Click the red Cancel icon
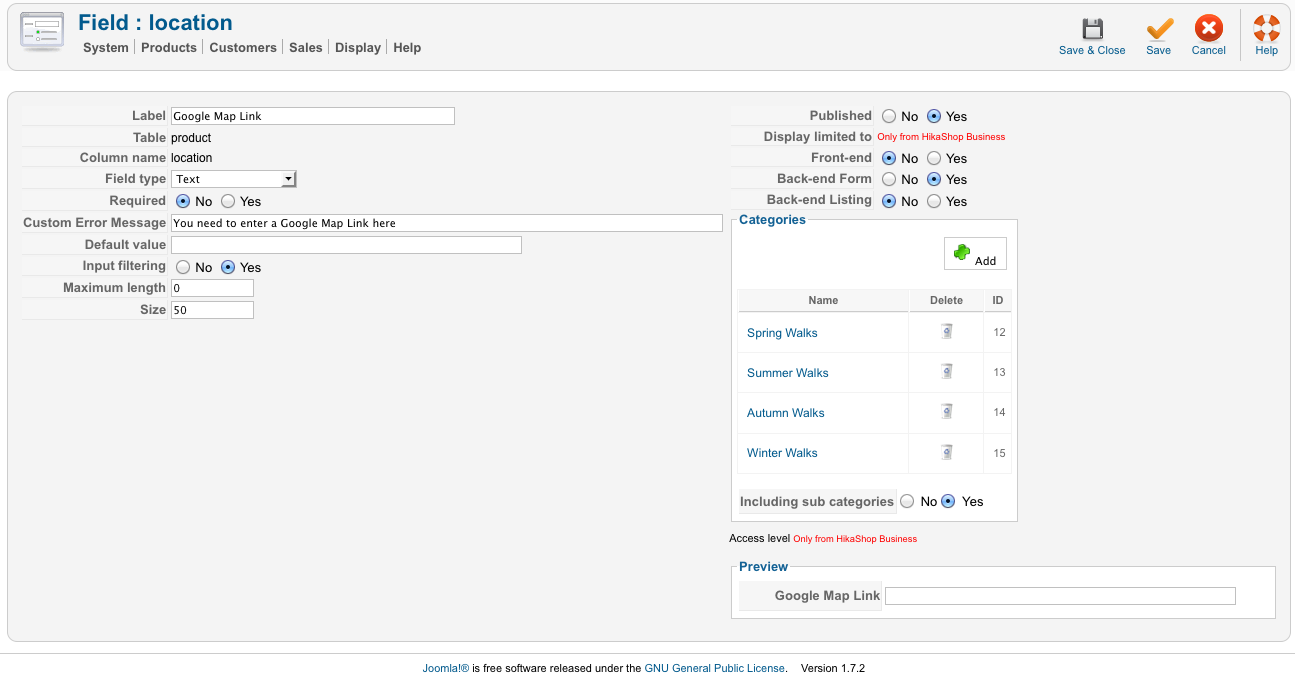This screenshot has height=679, width=1295. (x=1209, y=30)
